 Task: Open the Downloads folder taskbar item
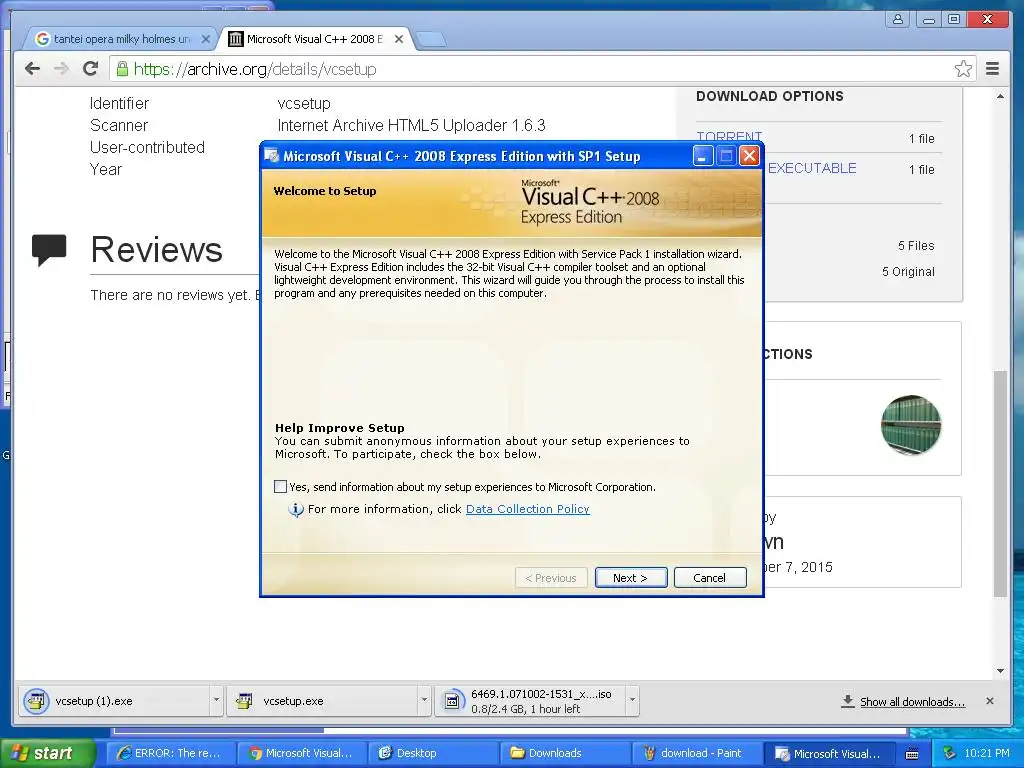[564, 753]
